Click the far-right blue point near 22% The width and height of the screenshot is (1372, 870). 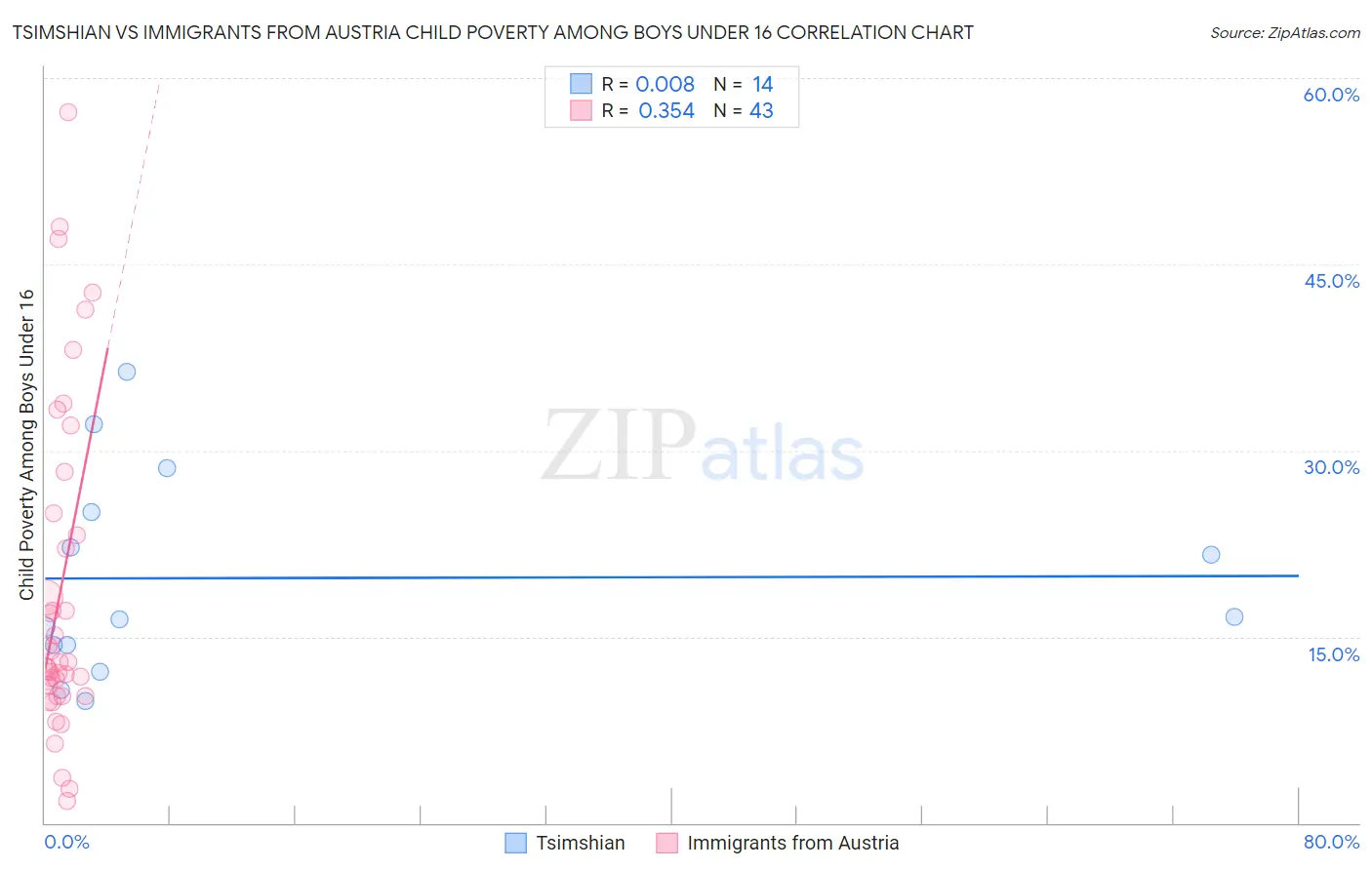coord(1211,555)
